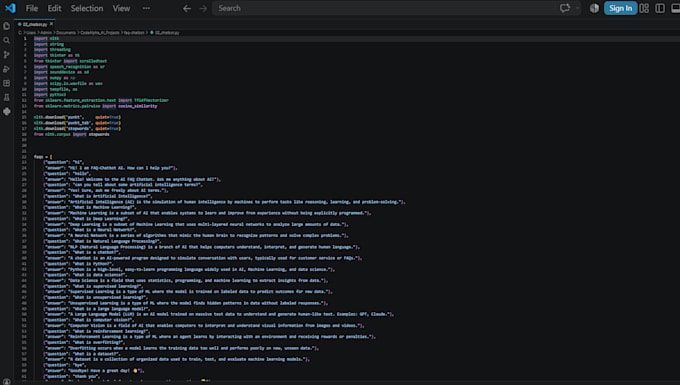Open the Explorer view in activity bar
The width and height of the screenshot is (680, 385).
click(7, 26)
